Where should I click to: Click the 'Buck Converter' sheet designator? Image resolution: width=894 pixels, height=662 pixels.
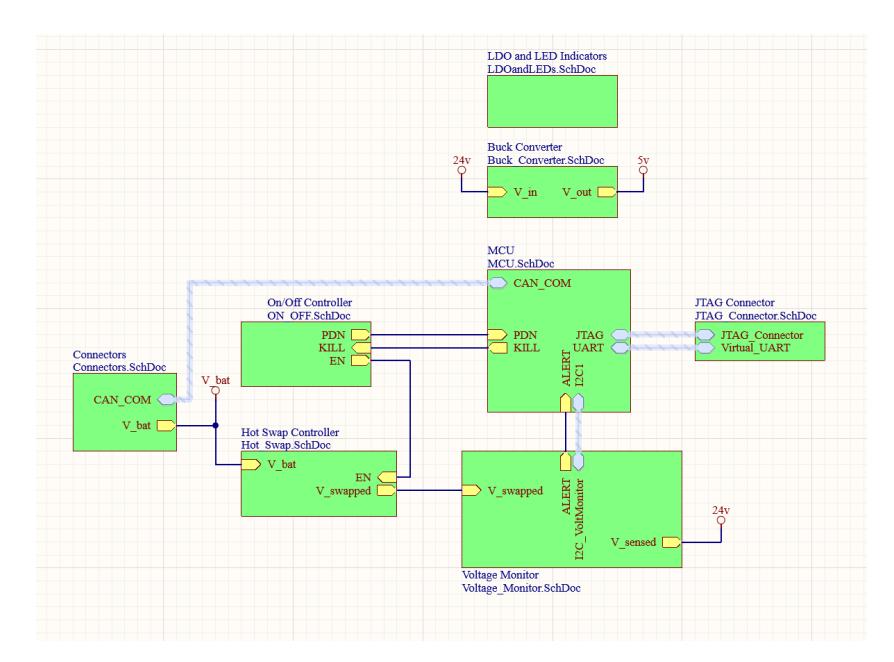525,147
